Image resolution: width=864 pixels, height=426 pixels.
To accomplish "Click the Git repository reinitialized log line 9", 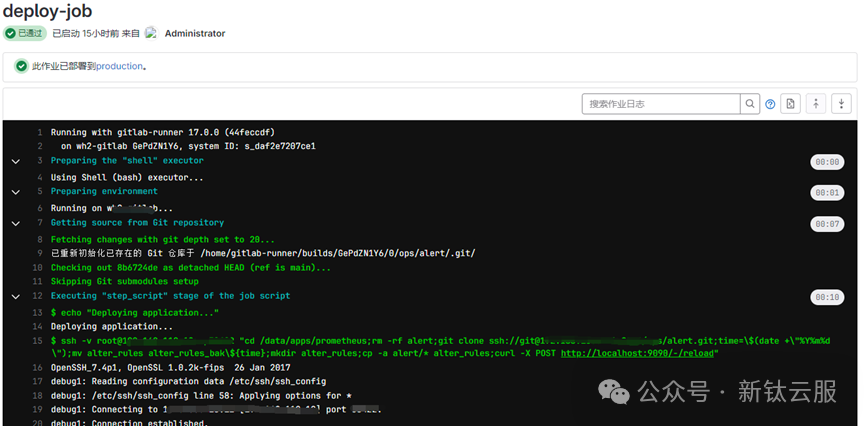I will tap(263, 254).
